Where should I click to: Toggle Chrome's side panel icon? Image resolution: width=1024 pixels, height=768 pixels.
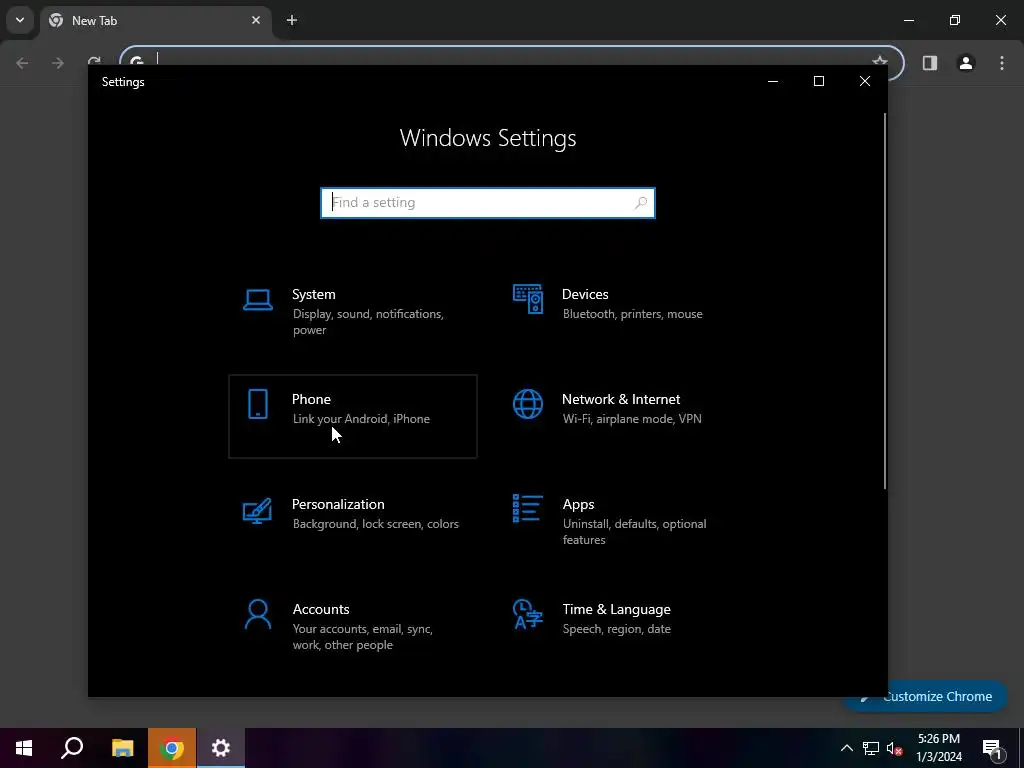pyautogui.click(x=930, y=63)
